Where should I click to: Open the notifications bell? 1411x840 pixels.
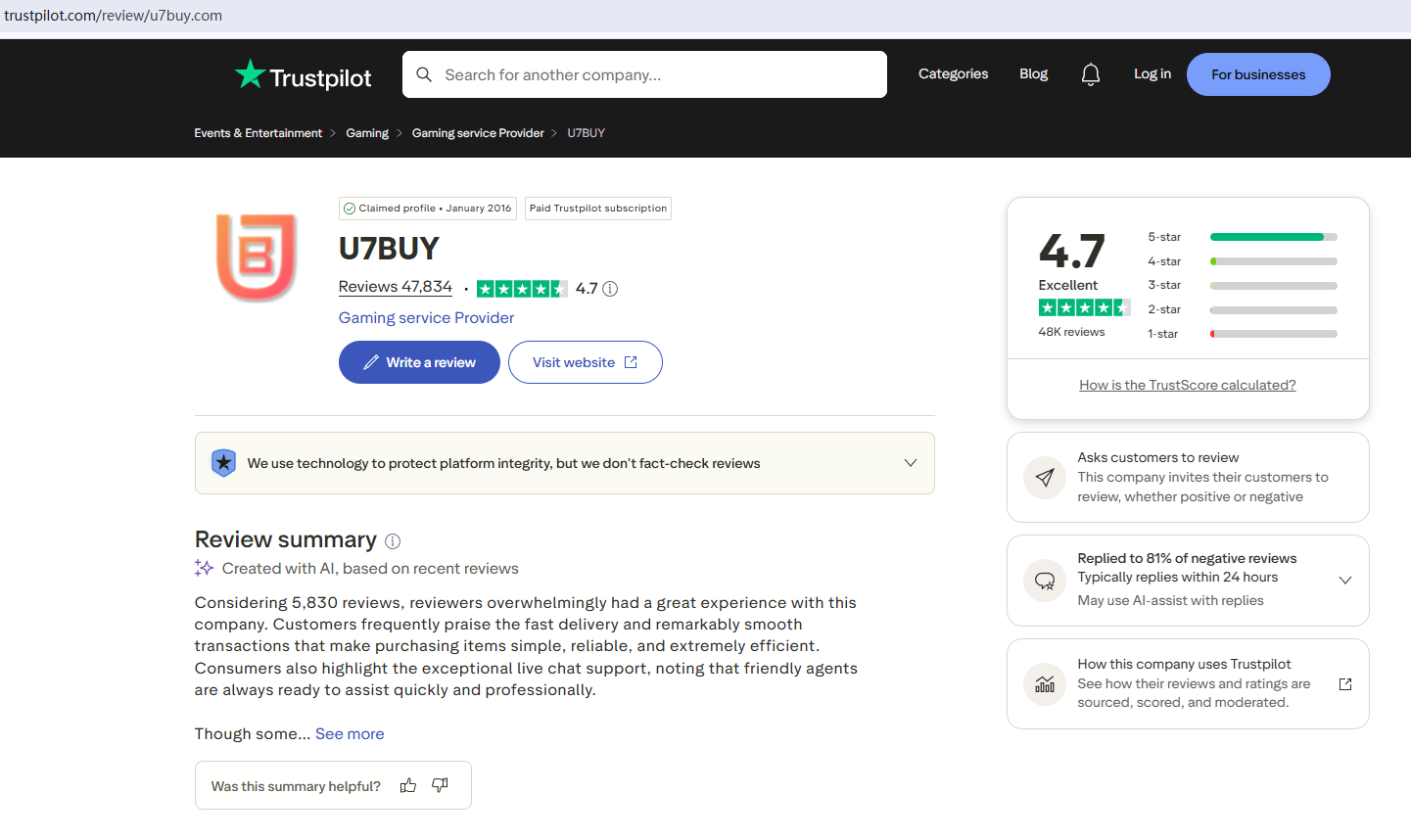click(x=1091, y=74)
